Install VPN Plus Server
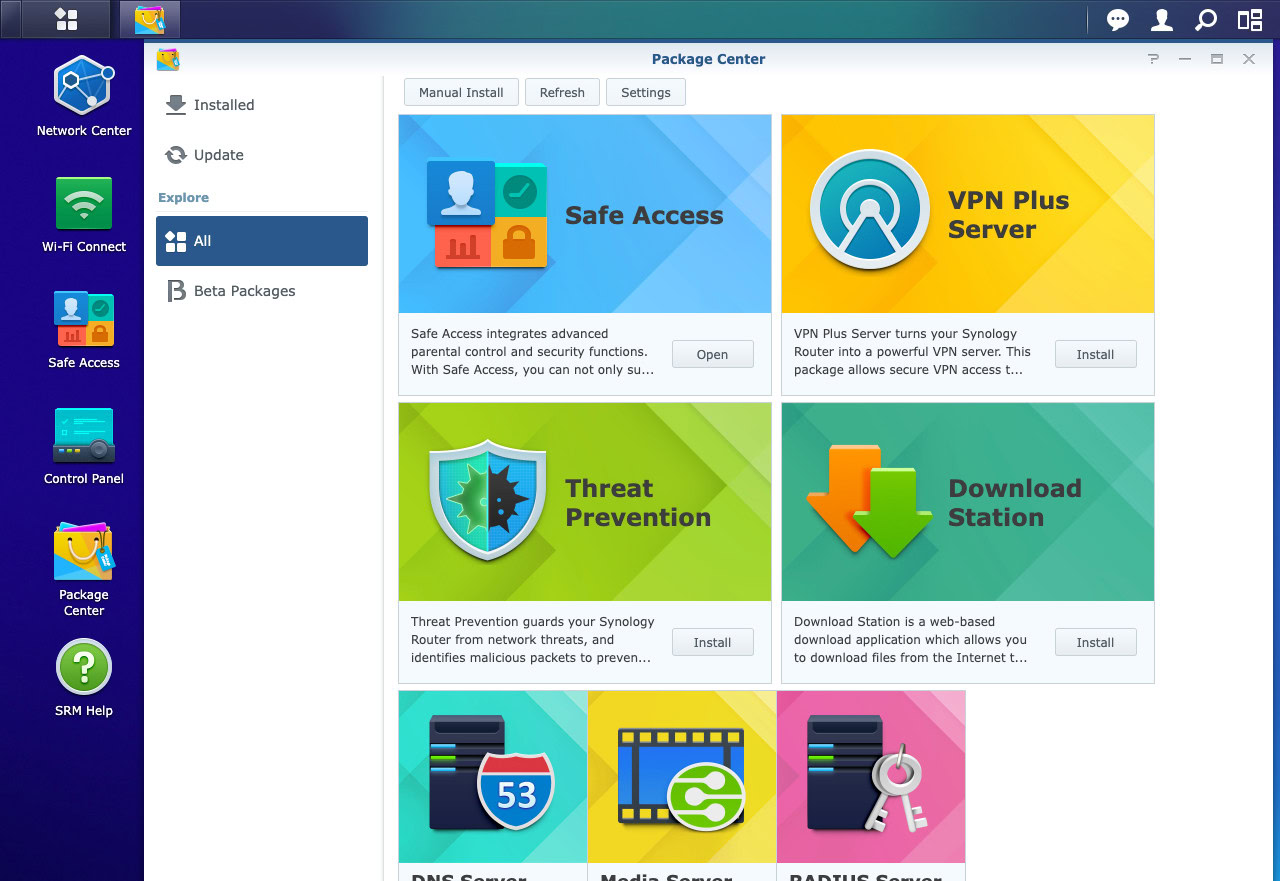1280x881 pixels. coord(1095,354)
